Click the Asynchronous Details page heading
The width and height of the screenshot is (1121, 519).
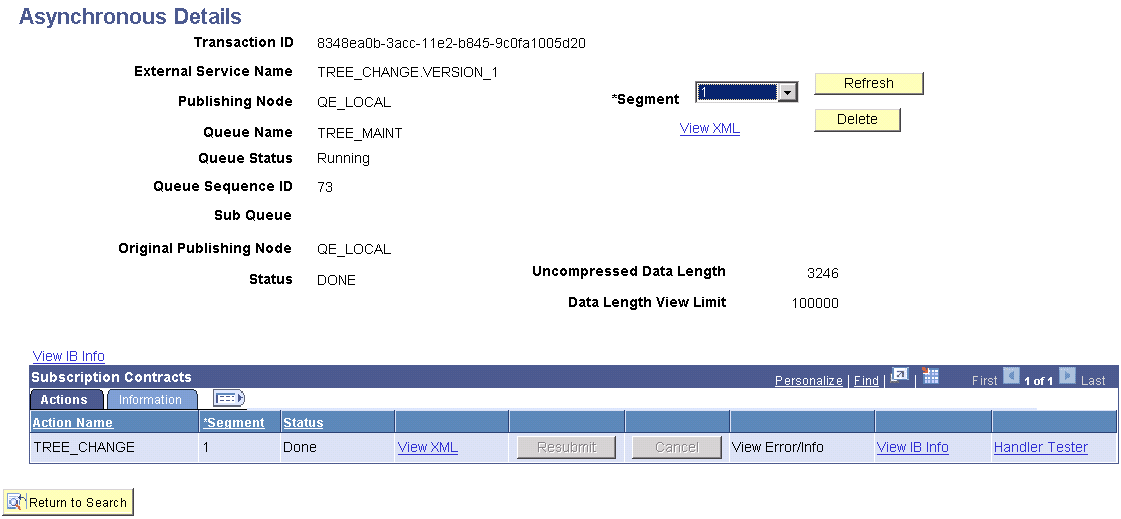point(130,16)
